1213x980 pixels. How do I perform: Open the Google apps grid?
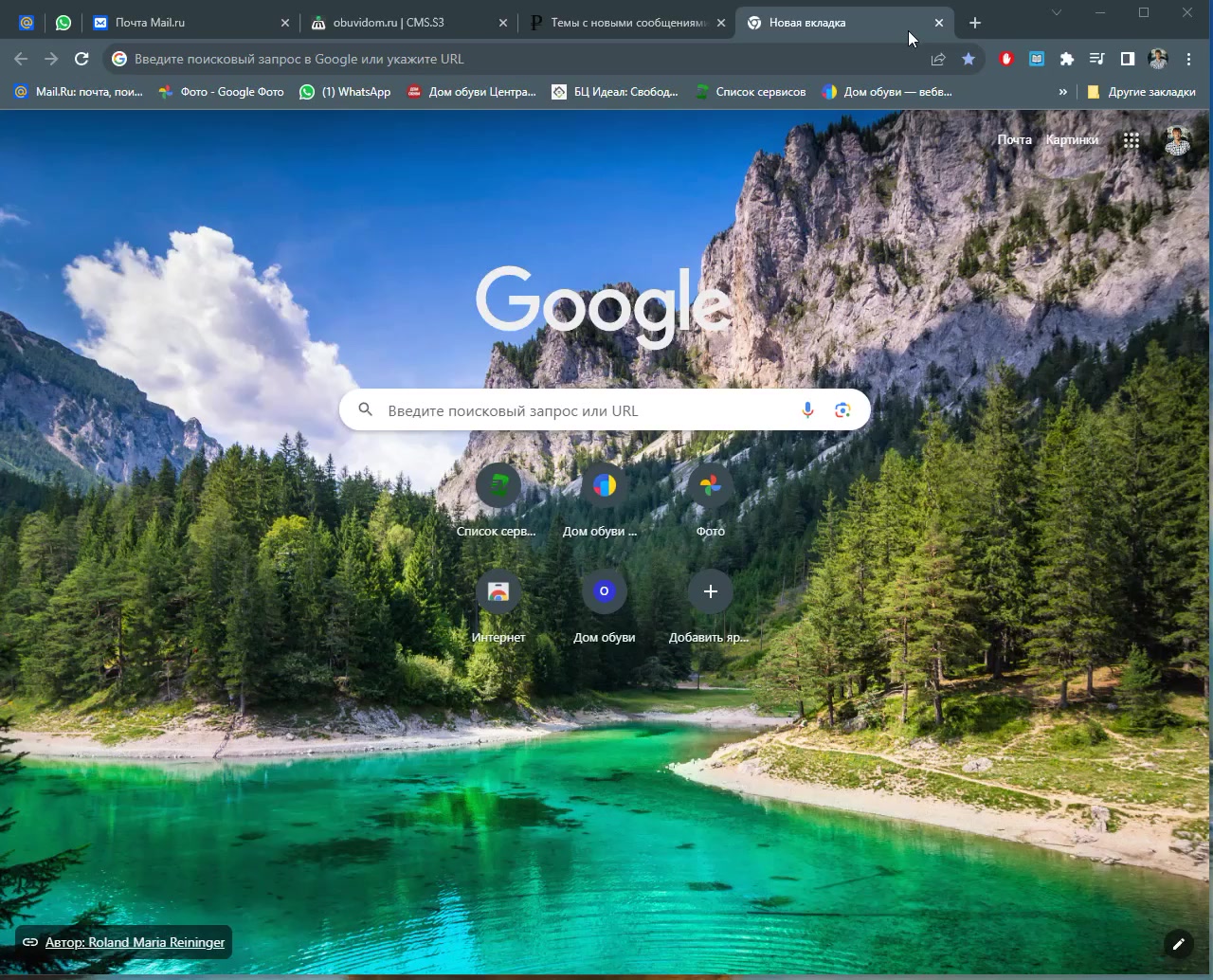tap(1131, 140)
